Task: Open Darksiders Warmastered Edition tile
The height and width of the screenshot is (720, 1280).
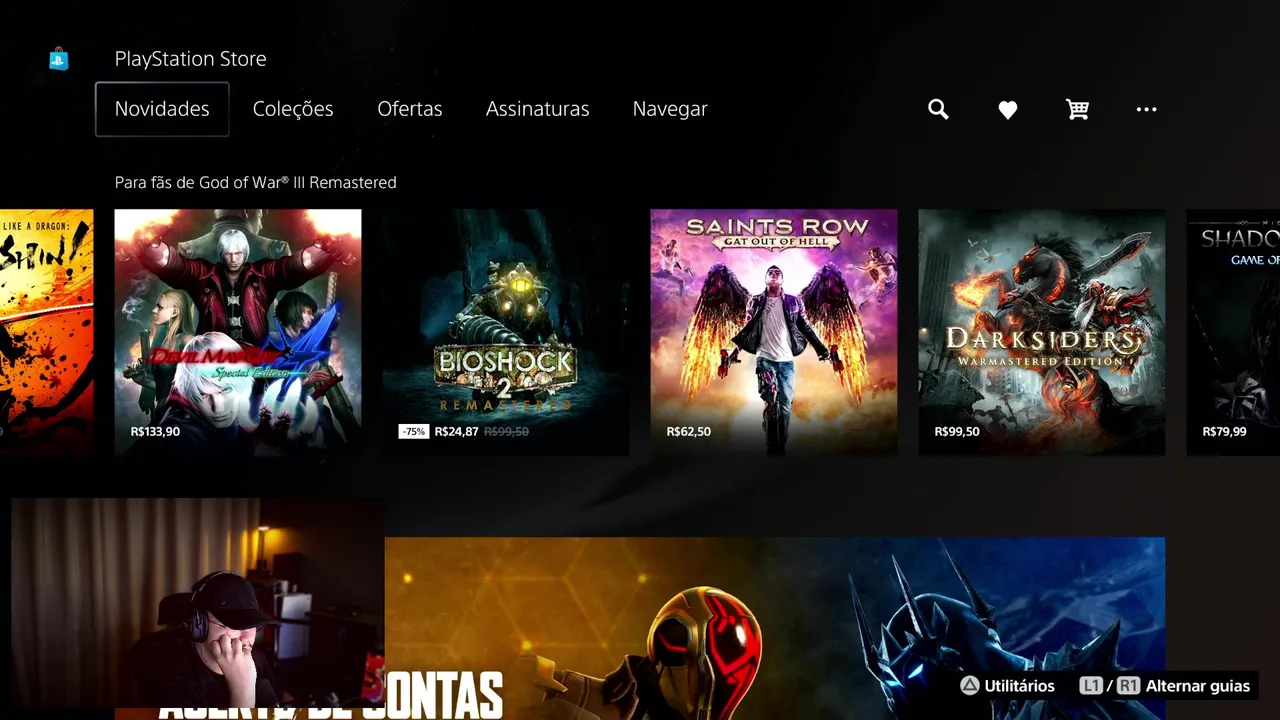Action: pyautogui.click(x=1042, y=332)
